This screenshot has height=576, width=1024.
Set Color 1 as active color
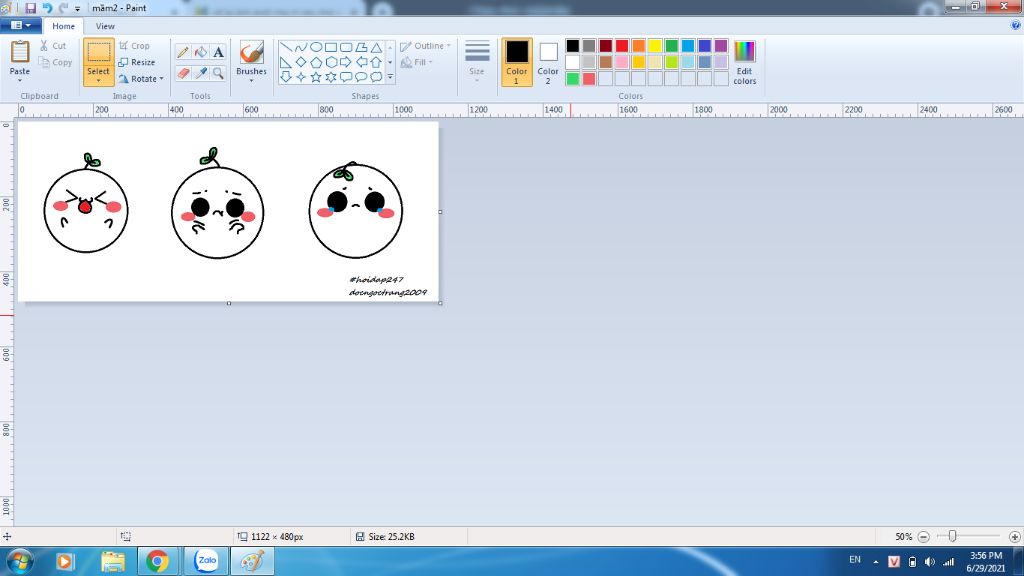click(517, 62)
